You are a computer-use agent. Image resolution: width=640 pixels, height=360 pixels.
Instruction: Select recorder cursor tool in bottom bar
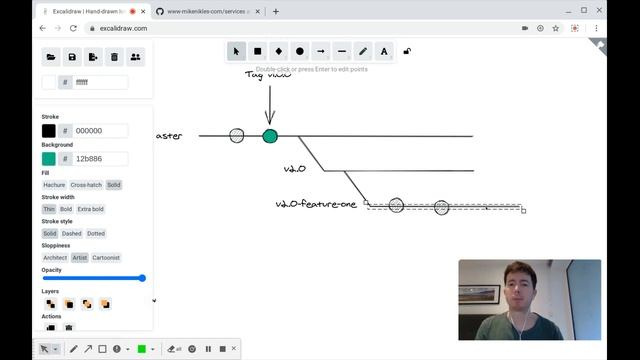(x=44, y=349)
